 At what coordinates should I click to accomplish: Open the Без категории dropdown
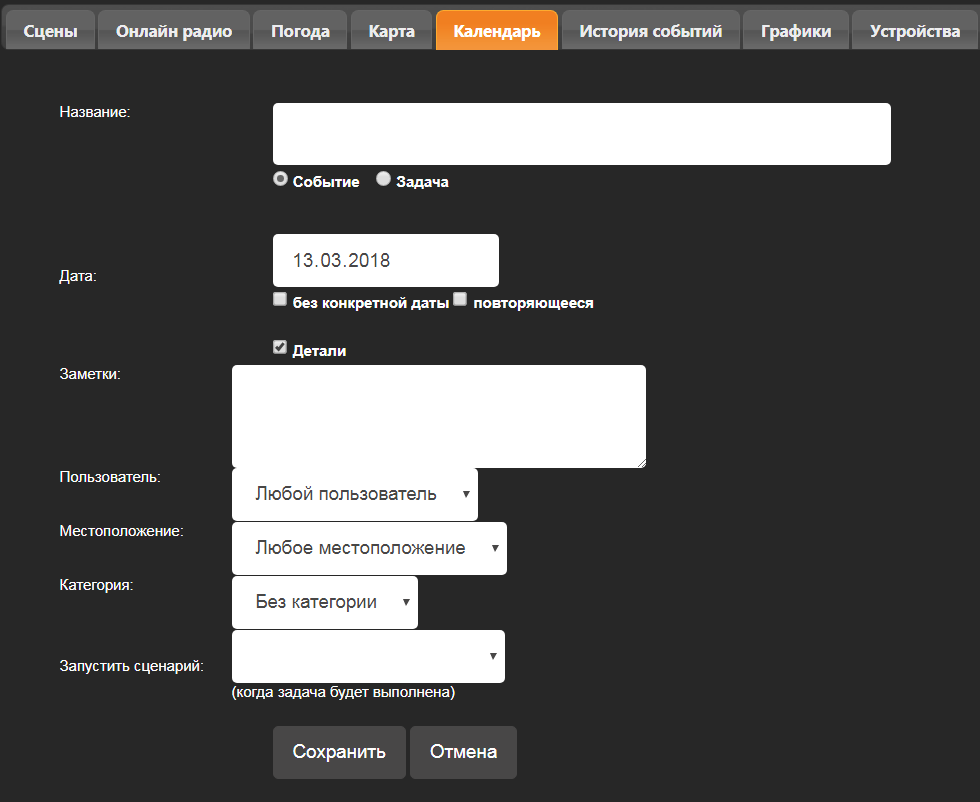(325, 602)
